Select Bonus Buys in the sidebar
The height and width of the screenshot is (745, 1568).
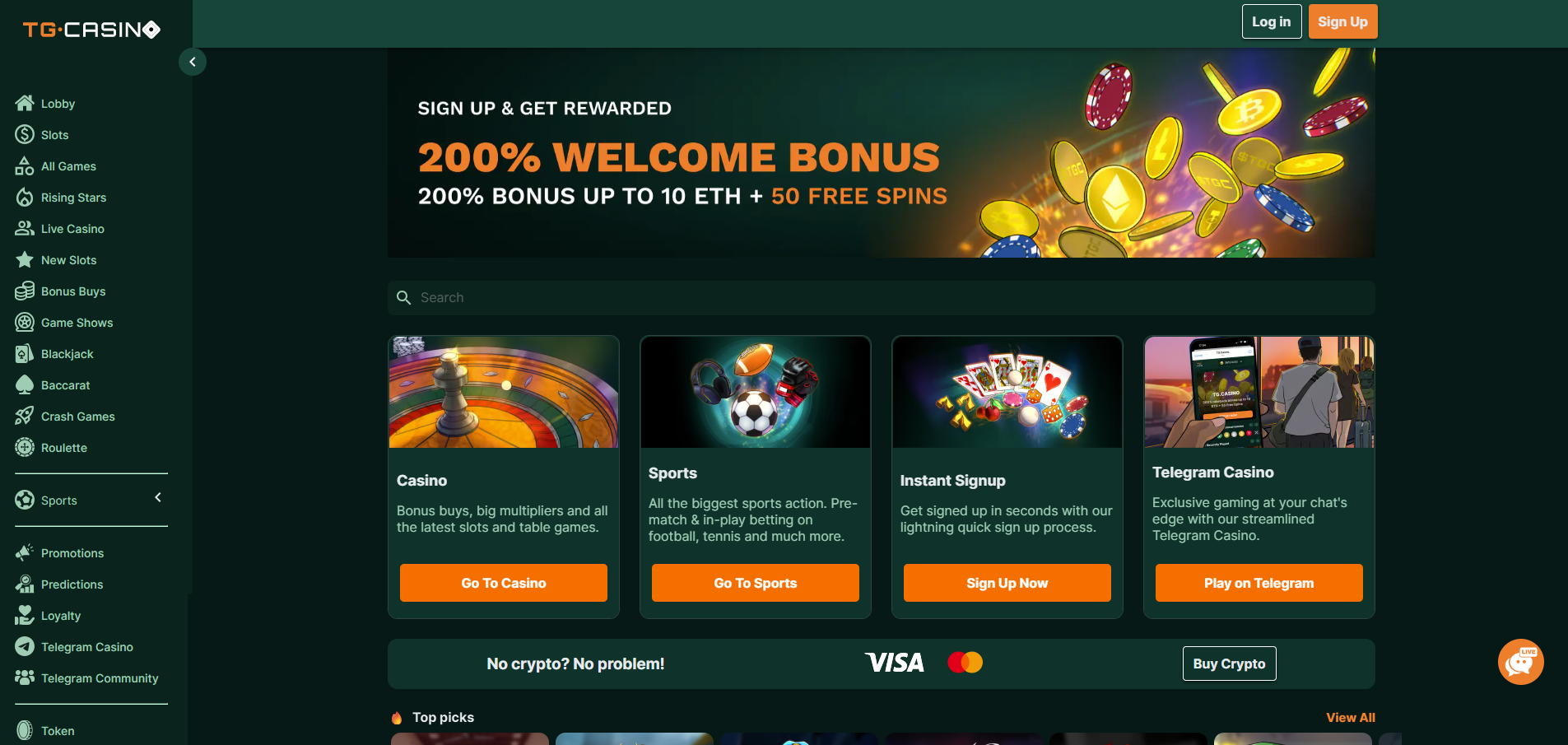73,291
